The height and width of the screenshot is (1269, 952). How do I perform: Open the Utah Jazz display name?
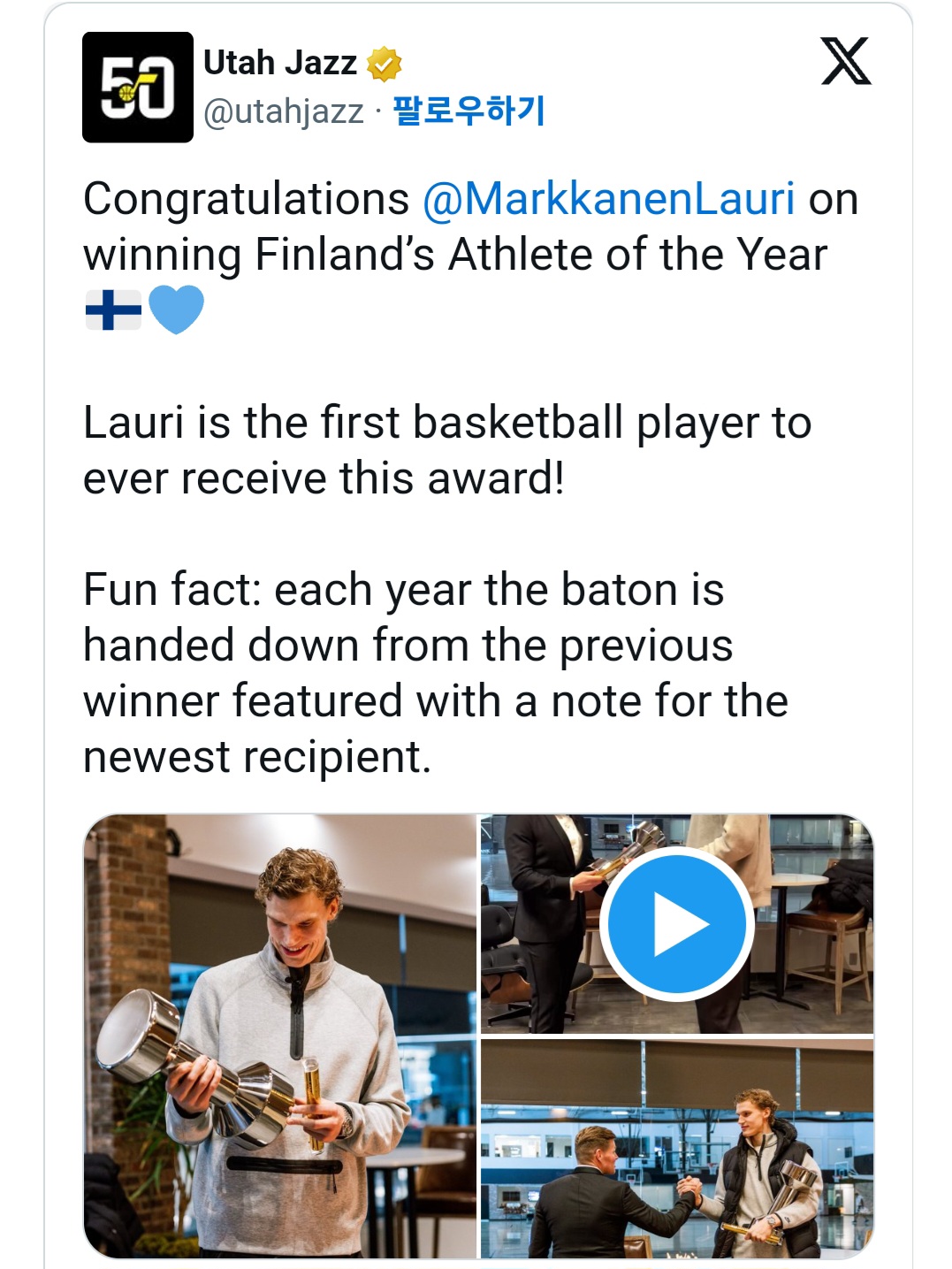[279, 63]
